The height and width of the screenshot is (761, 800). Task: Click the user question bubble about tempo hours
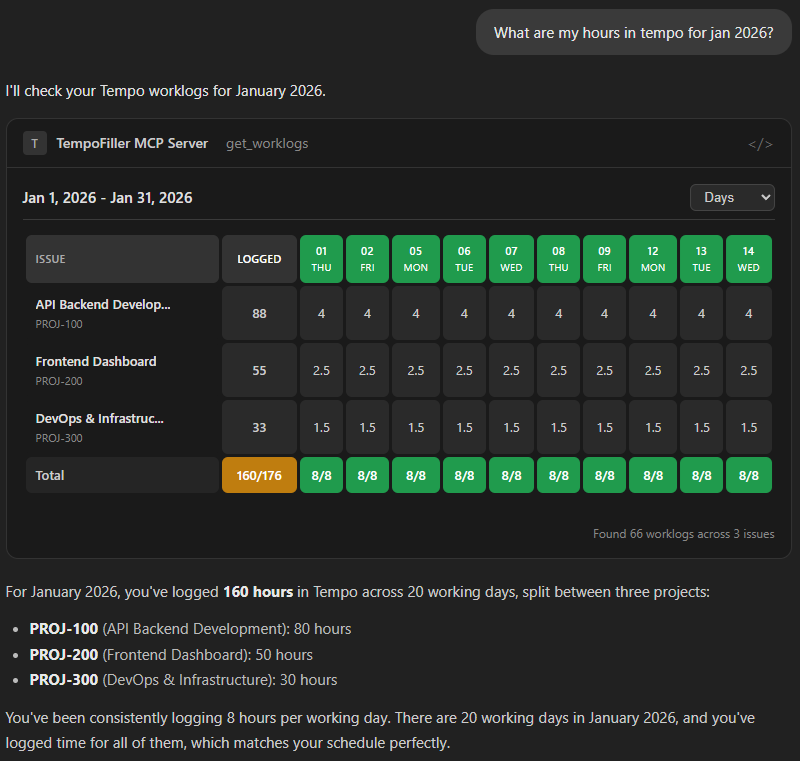(x=633, y=32)
